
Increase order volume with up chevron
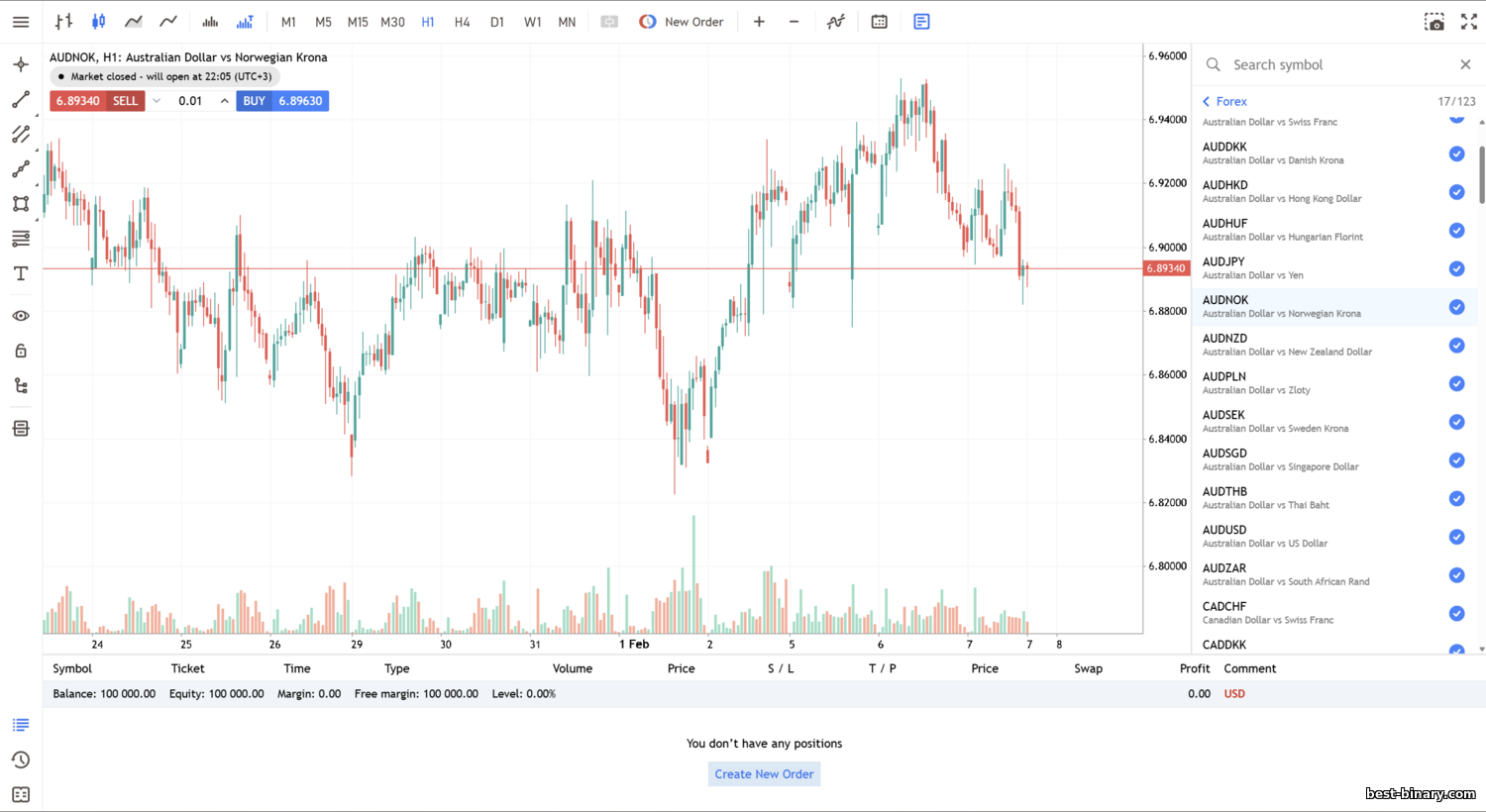[x=225, y=101]
